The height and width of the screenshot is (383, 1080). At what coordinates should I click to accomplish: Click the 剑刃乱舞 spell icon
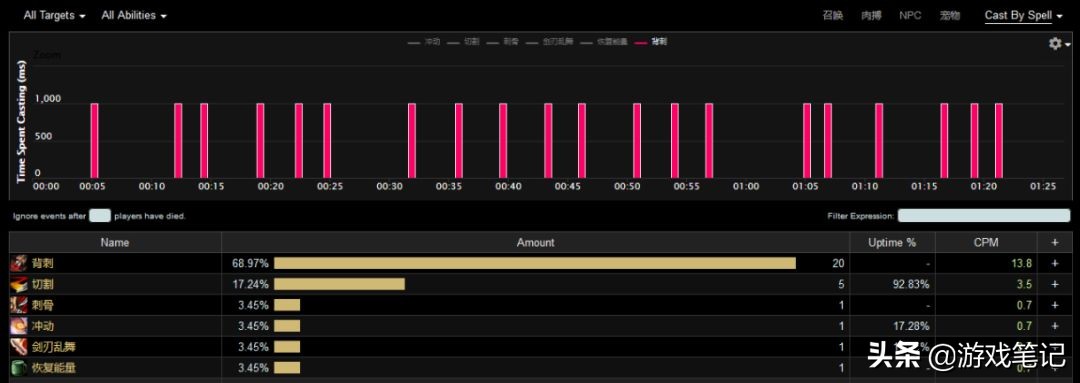click(x=19, y=347)
